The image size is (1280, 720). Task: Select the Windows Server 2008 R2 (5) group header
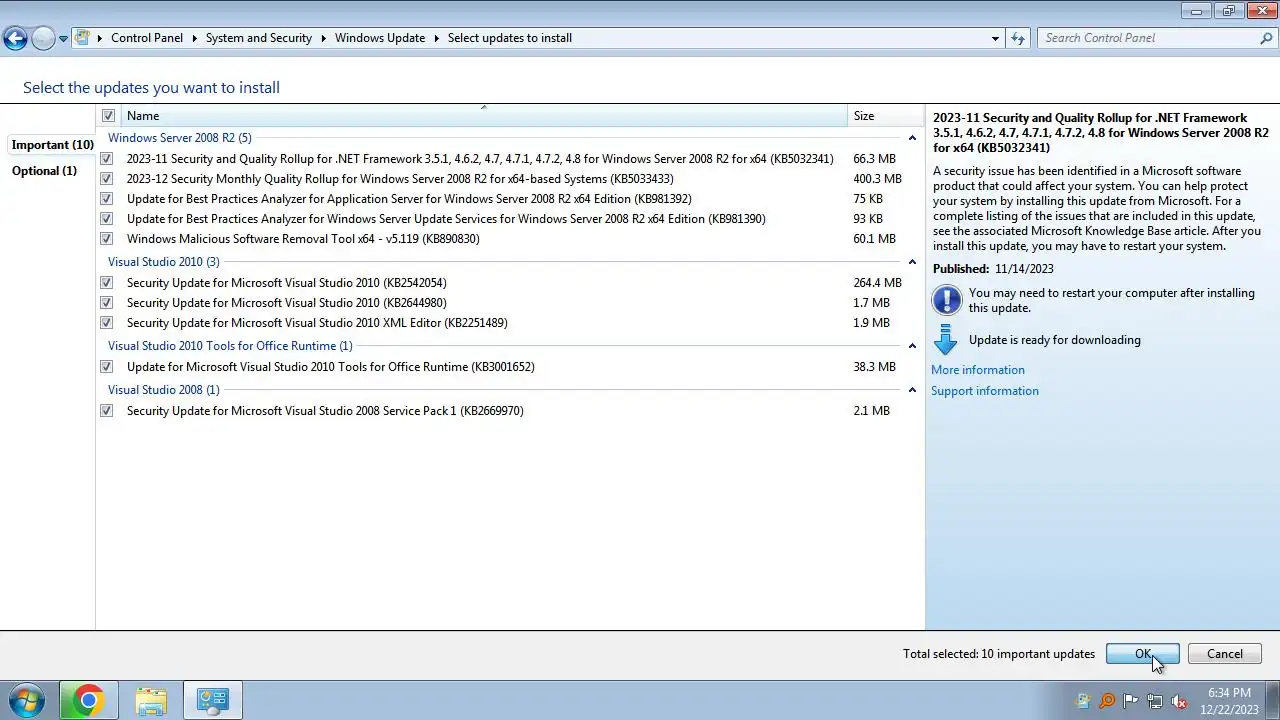pos(180,138)
